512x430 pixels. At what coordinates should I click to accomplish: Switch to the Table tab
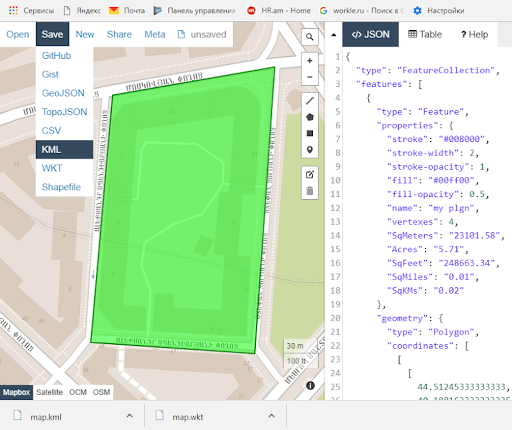(425, 34)
